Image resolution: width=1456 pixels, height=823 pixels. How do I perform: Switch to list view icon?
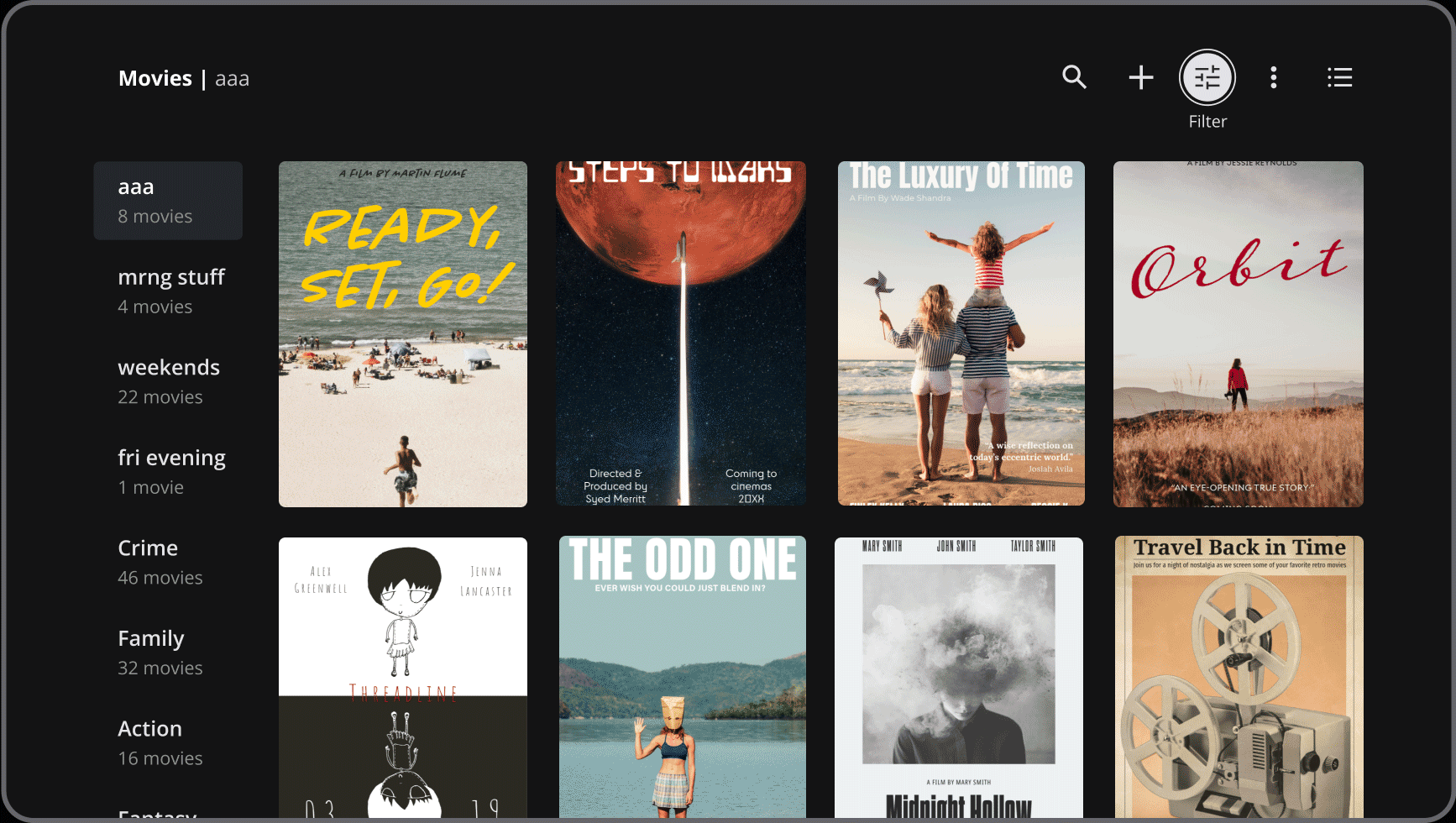pos(1340,77)
